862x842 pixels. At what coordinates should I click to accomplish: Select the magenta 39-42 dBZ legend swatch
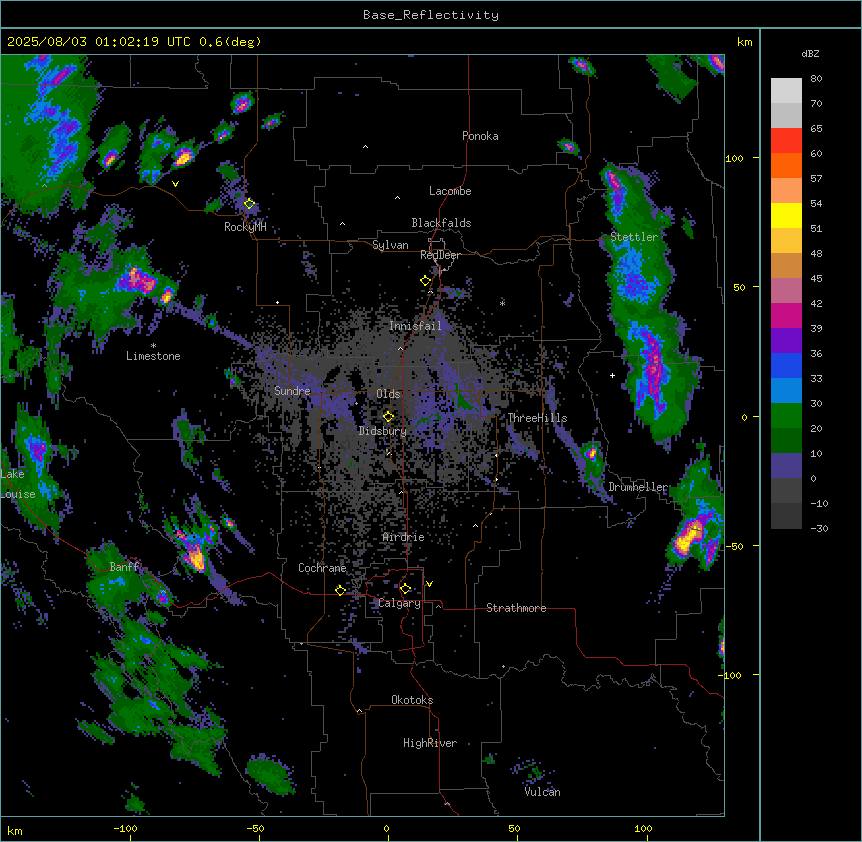(786, 316)
